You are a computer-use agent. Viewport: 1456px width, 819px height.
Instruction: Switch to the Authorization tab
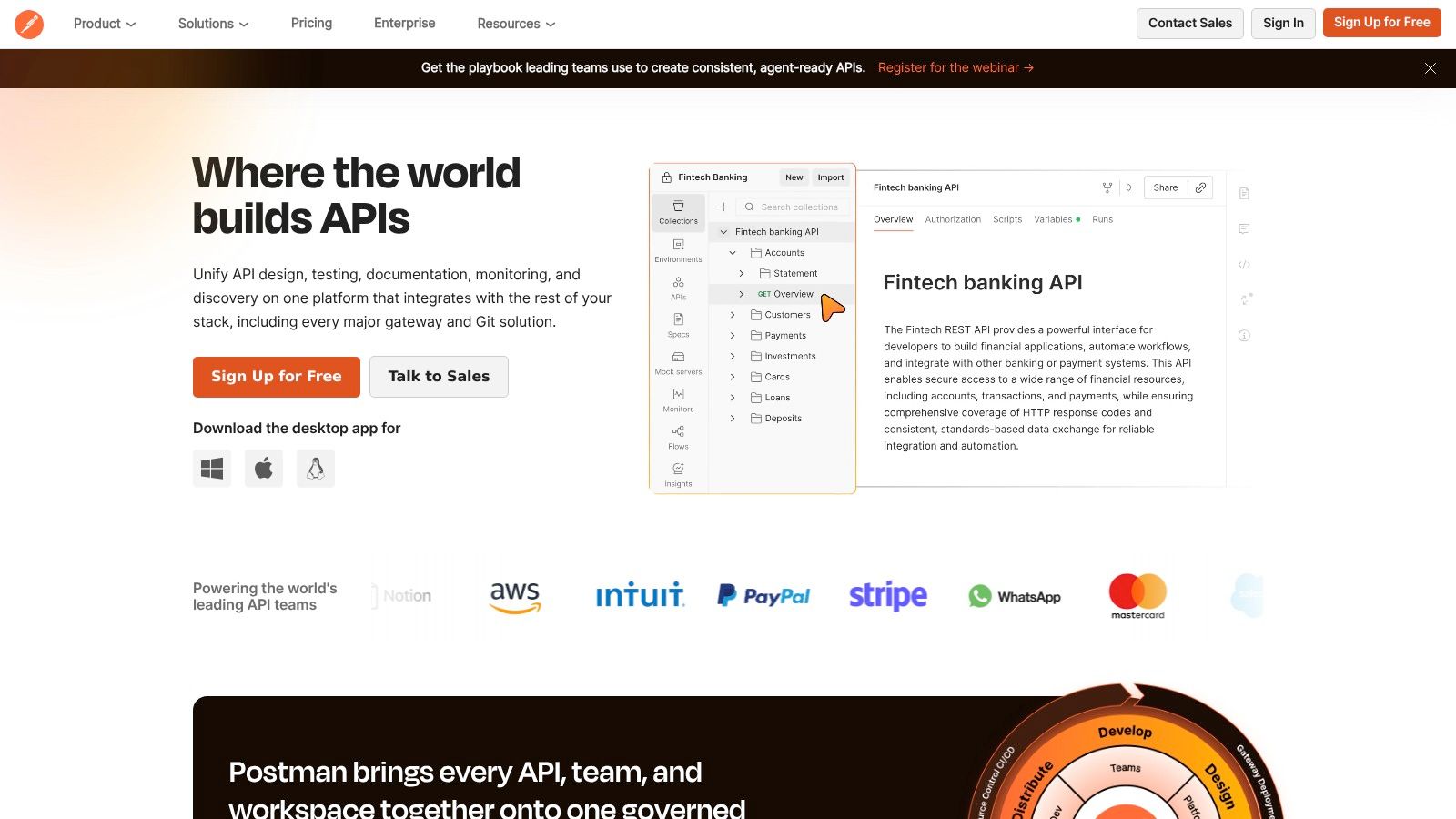pyautogui.click(x=953, y=219)
